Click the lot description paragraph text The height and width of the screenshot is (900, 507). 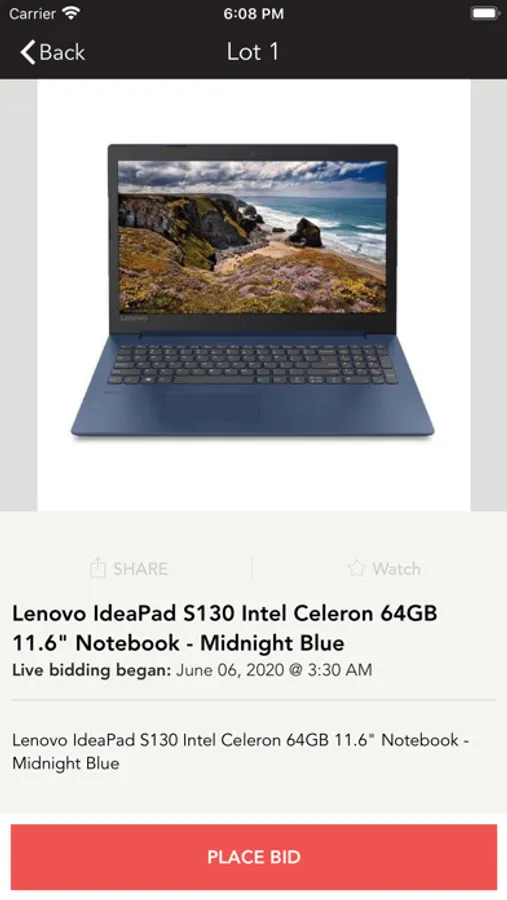241,751
